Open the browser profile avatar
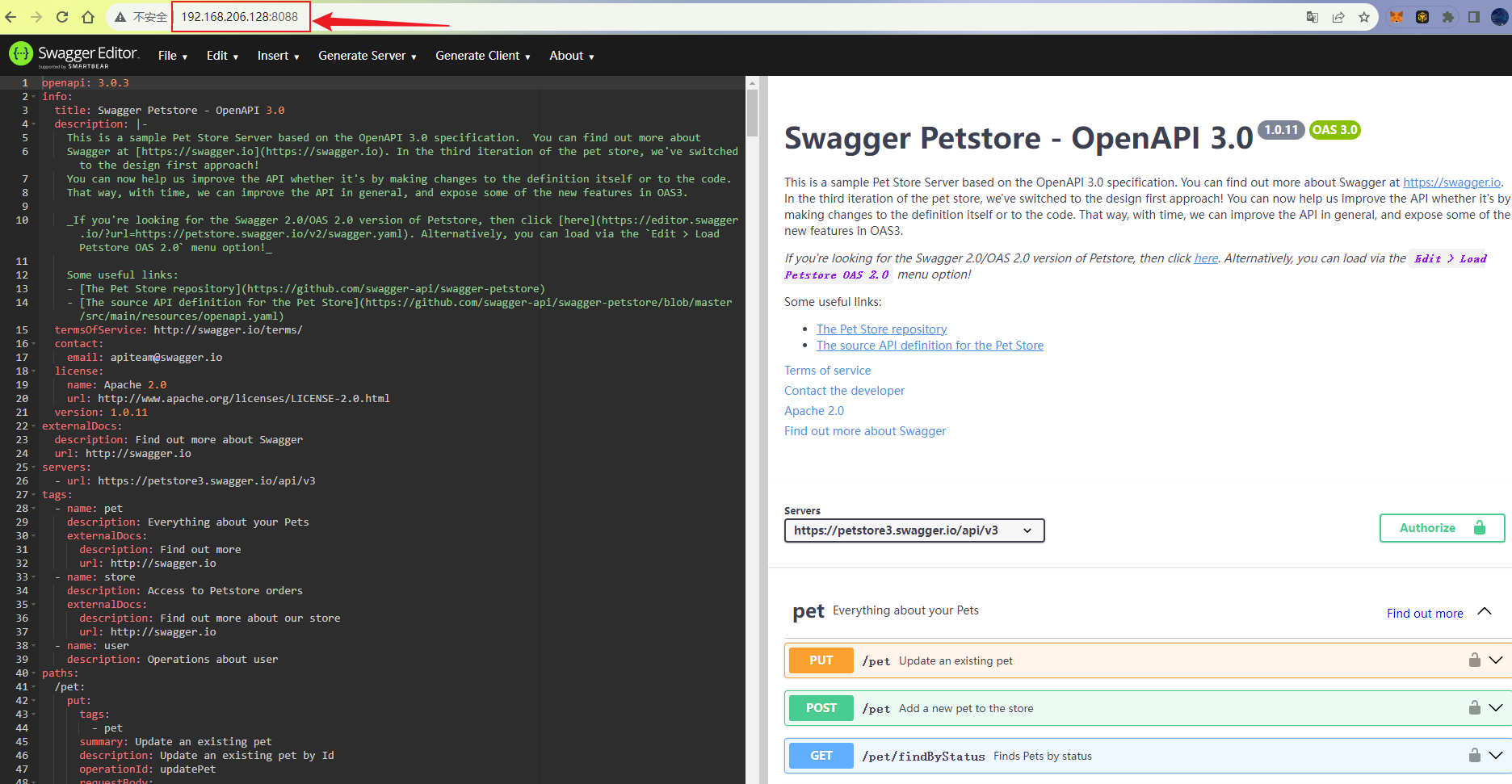This screenshot has height=784, width=1512. [1500, 17]
